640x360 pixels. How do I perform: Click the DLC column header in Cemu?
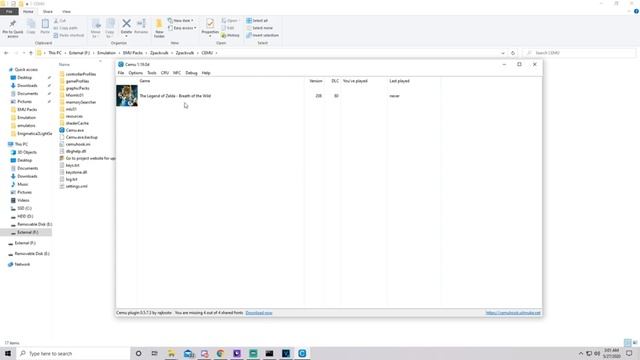[335, 81]
